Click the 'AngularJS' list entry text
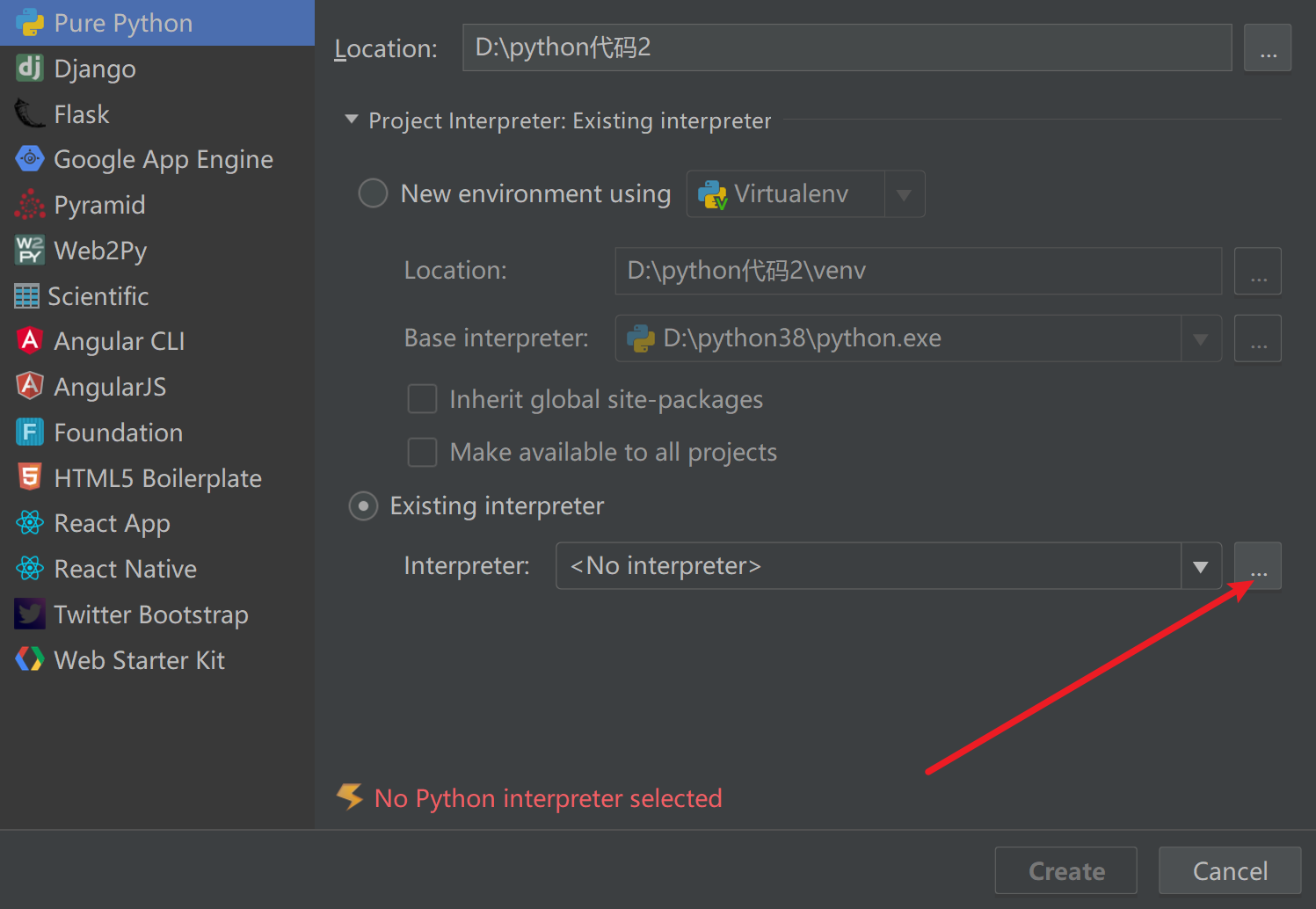Image resolution: width=1316 pixels, height=909 pixels. tap(110, 387)
